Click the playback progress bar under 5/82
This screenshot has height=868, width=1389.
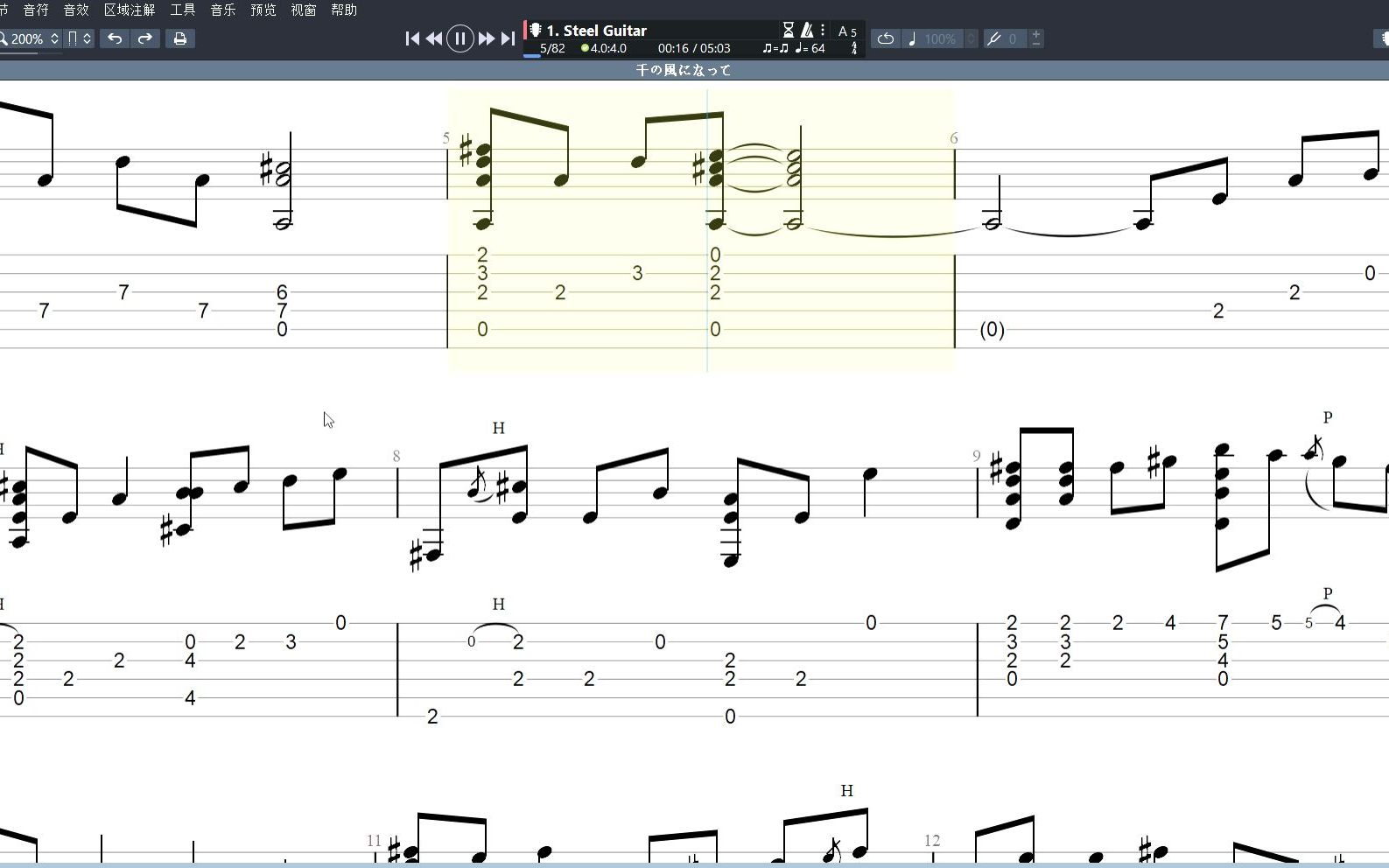click(533, 57)
